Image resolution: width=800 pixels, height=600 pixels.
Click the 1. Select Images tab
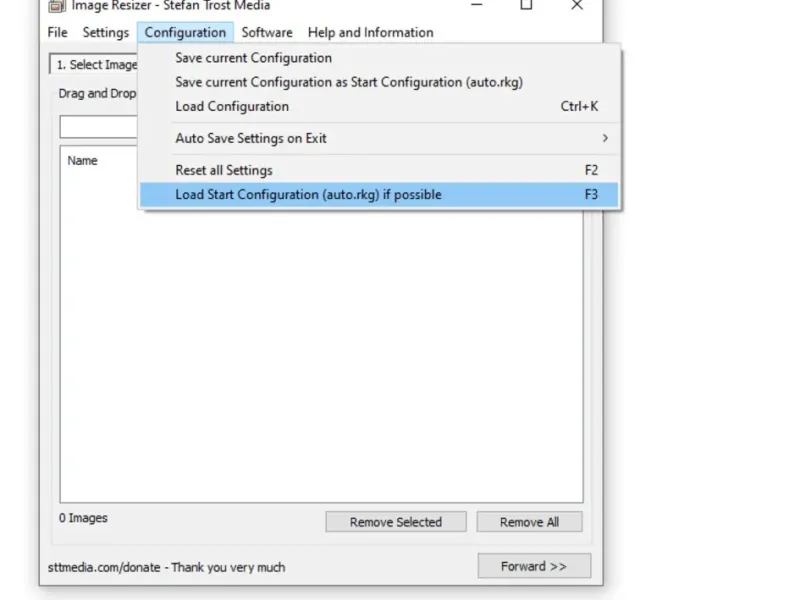(94, 65)
